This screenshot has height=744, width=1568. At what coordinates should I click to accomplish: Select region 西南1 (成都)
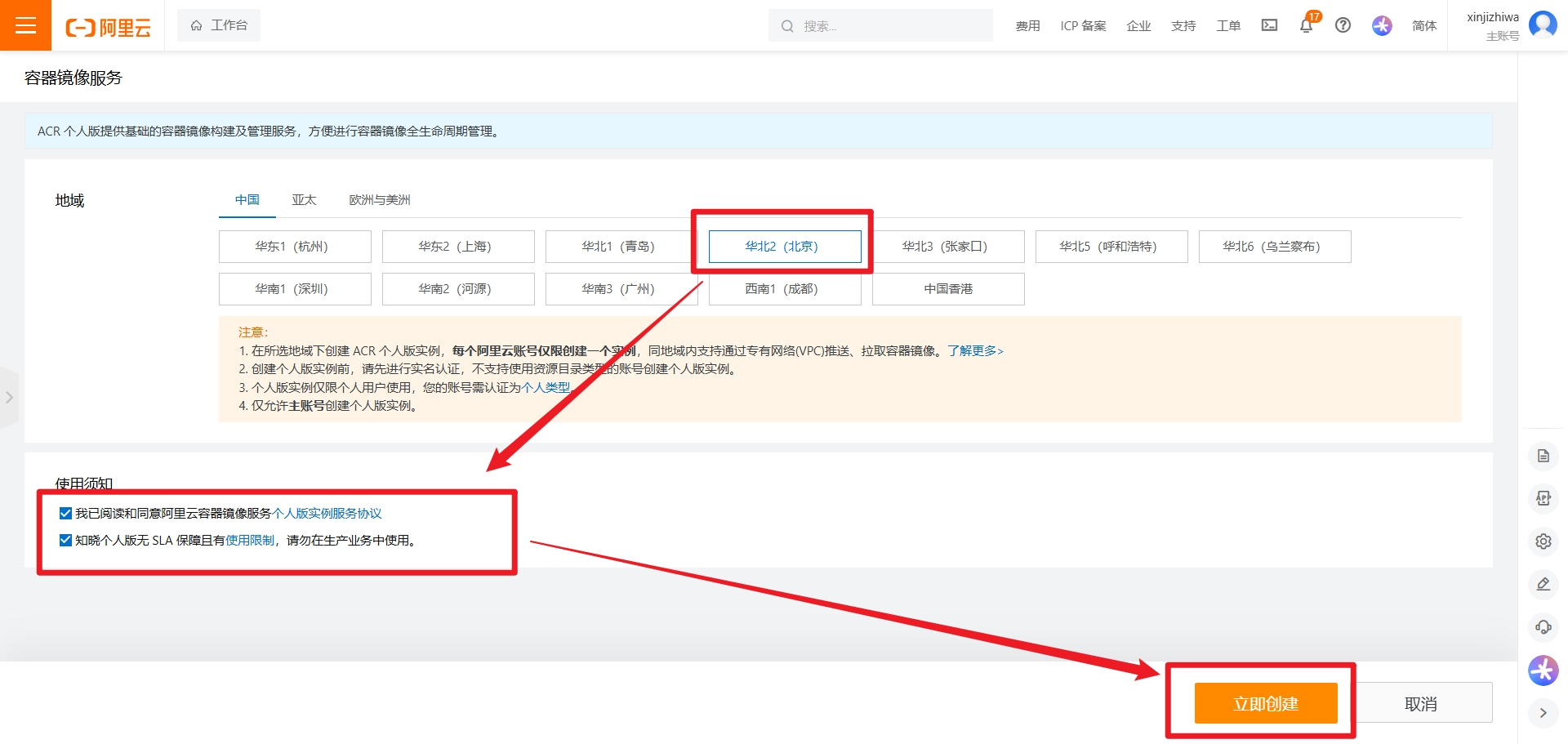(785, 289)
